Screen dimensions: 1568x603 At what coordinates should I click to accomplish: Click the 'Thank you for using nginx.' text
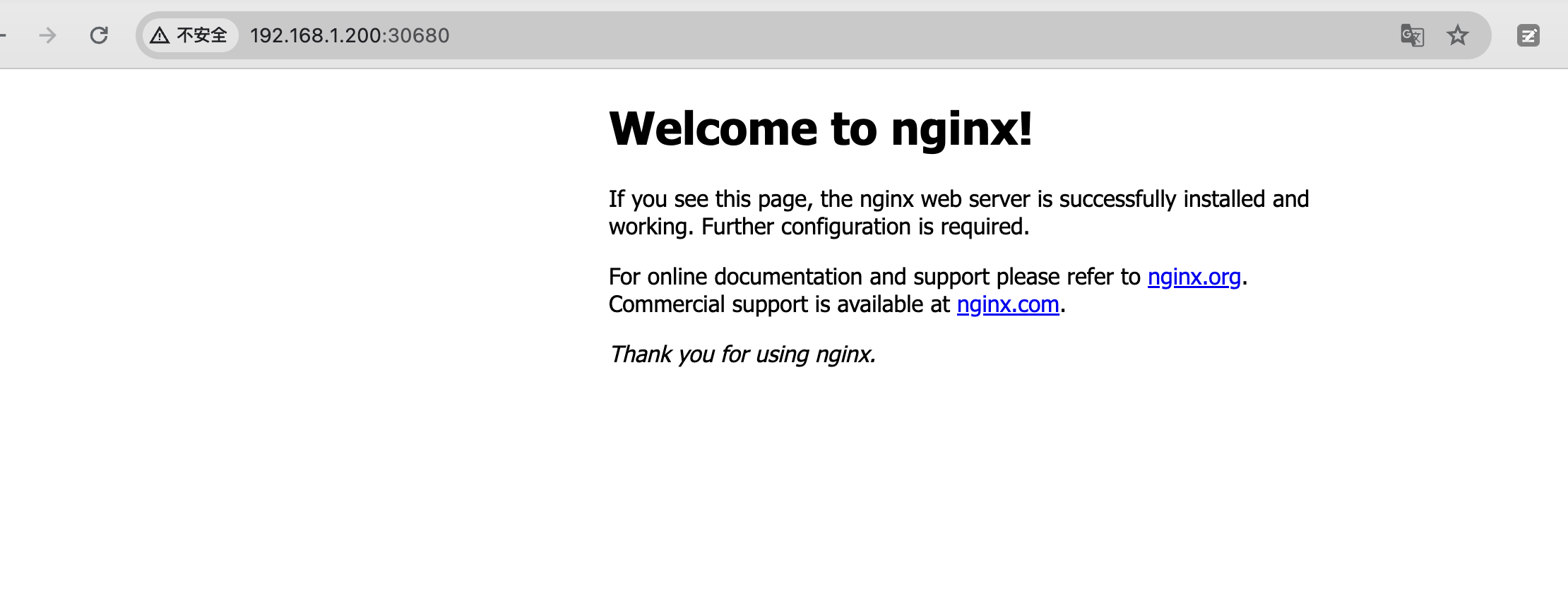pyautogui.click(x=742, y=354)
